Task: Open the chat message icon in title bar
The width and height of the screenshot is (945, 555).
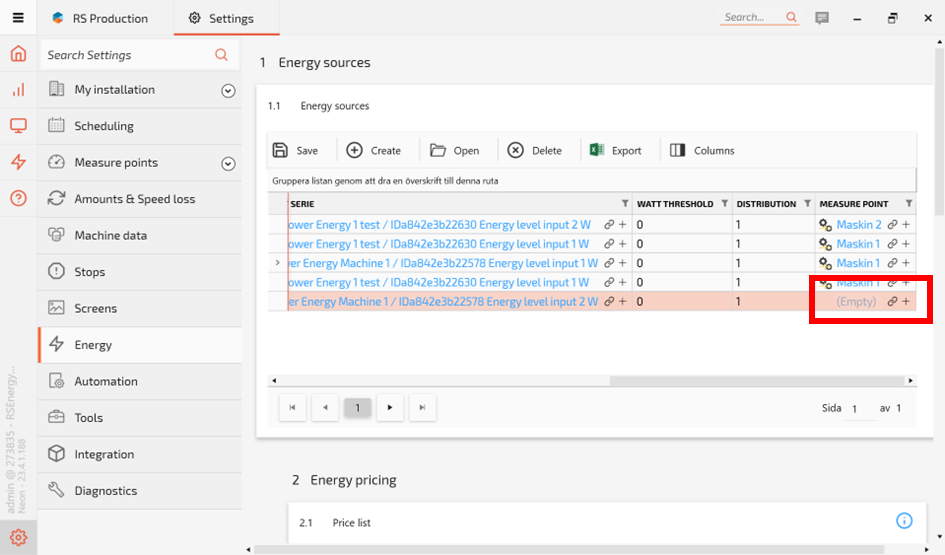Action: pyautogui.click(x=822, y=18)
